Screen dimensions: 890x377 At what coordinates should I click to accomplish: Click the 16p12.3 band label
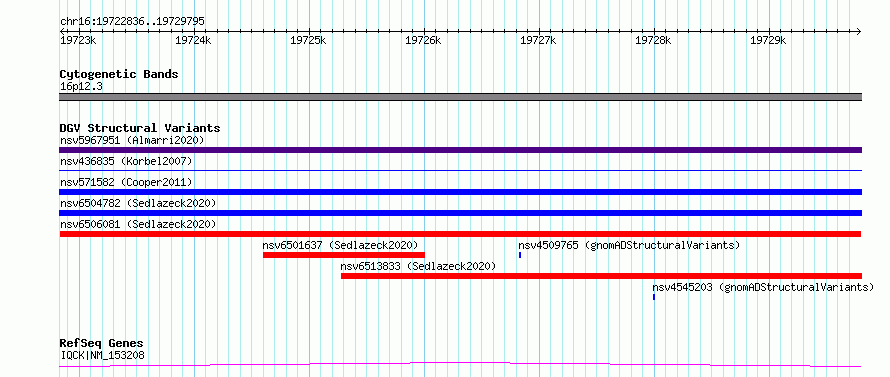[x=81, y=87]
